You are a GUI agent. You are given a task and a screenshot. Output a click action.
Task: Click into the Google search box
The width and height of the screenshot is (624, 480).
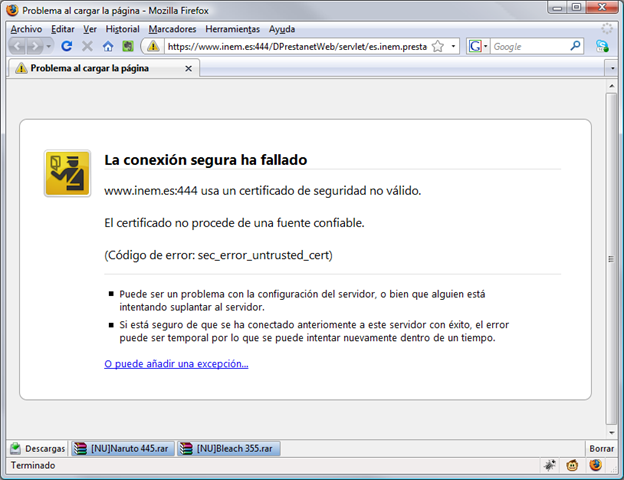[530, 47]
